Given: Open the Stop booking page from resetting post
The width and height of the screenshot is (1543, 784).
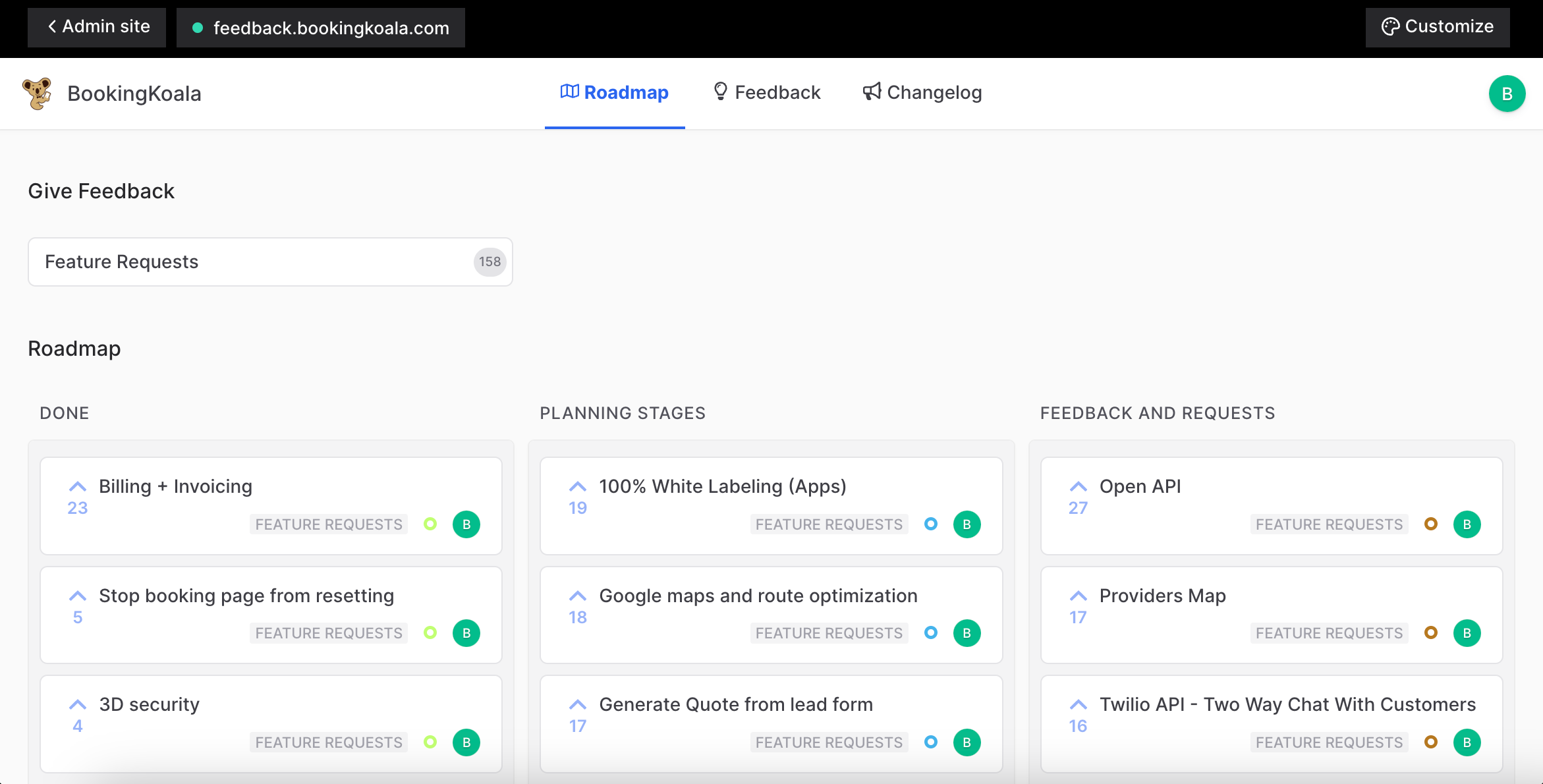Looking at the screenshot, I should click(246, 596).
